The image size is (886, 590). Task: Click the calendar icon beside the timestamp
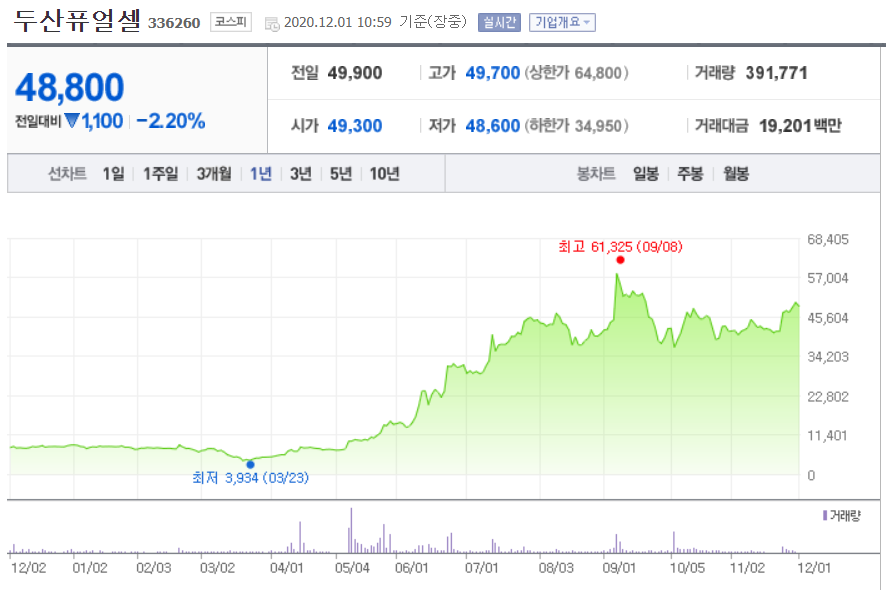(x=272, y=23)
